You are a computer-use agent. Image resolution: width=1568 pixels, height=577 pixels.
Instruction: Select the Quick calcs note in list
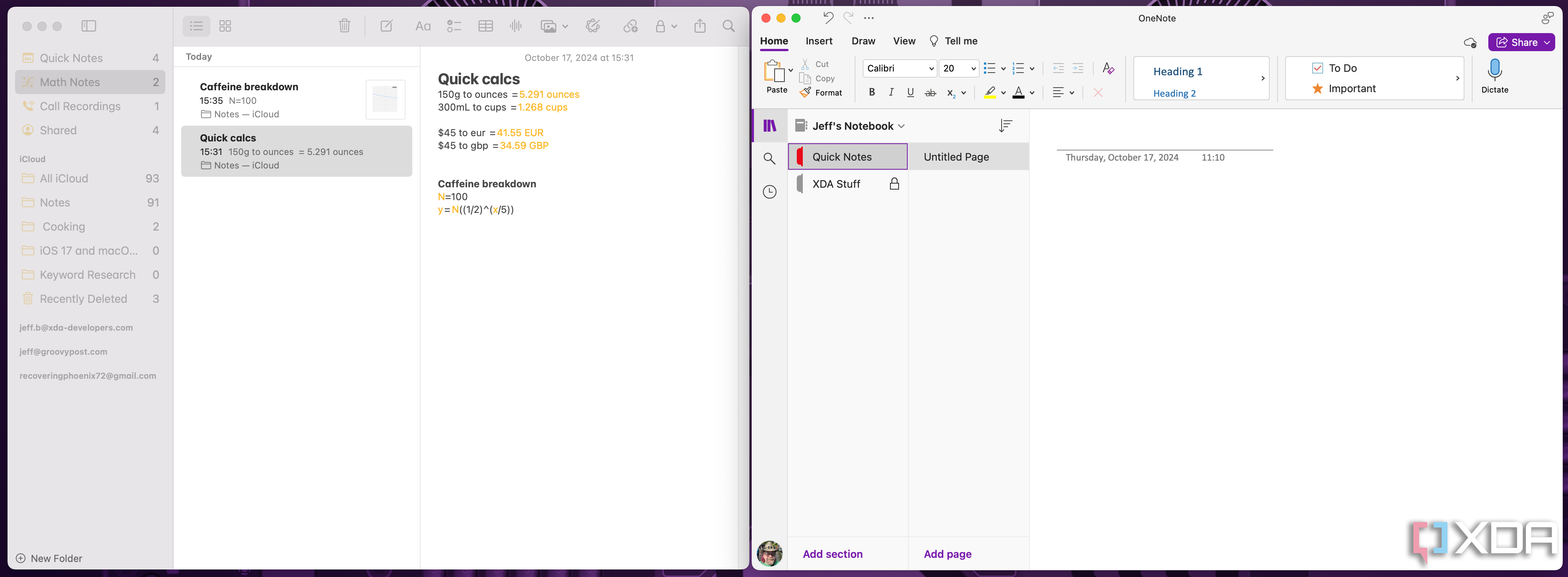point(297,151)
